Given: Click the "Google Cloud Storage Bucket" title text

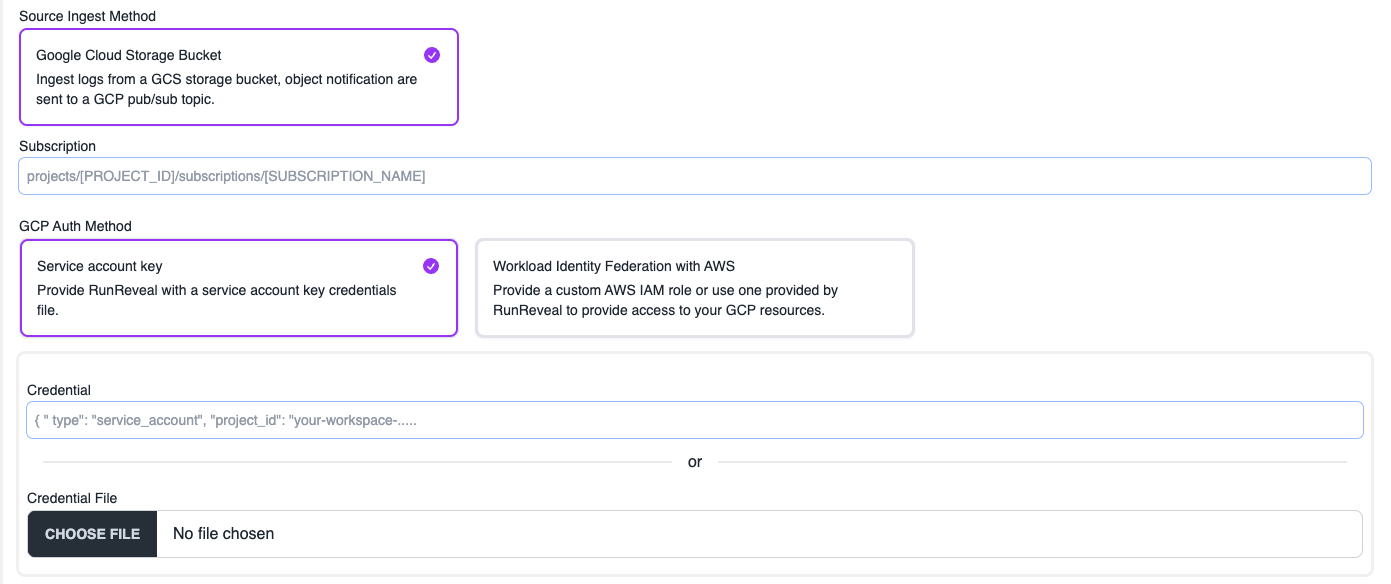Looking at the screenshot, I should [x=129, y=55].
